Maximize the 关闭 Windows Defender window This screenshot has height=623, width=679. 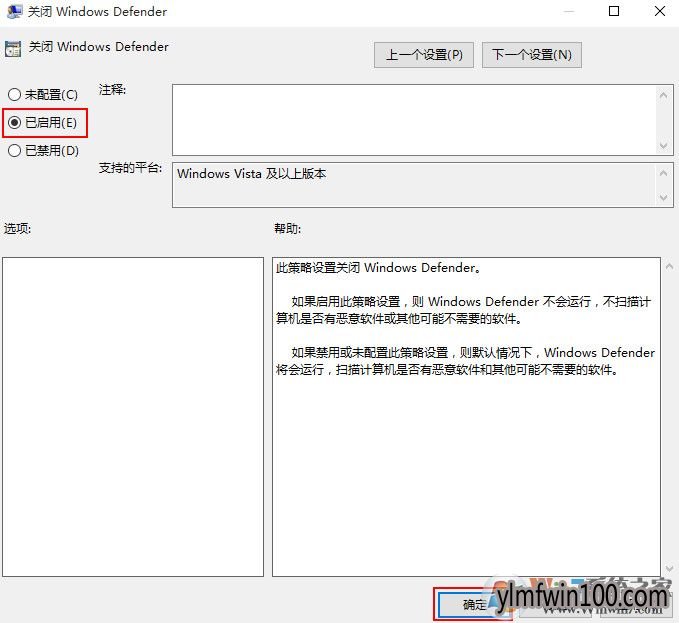click(x=614, y=11)
